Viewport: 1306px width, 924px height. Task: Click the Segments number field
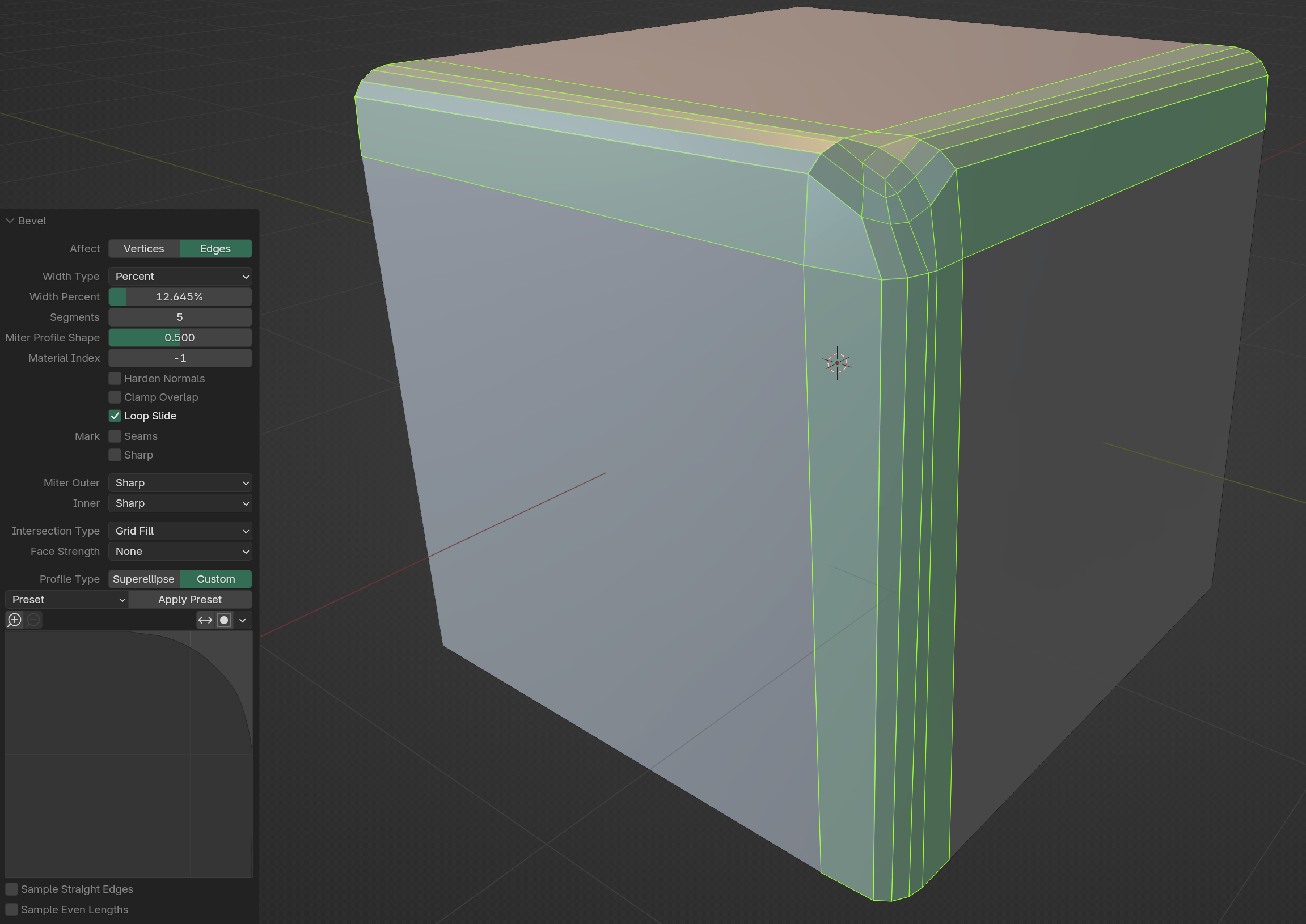180,317
